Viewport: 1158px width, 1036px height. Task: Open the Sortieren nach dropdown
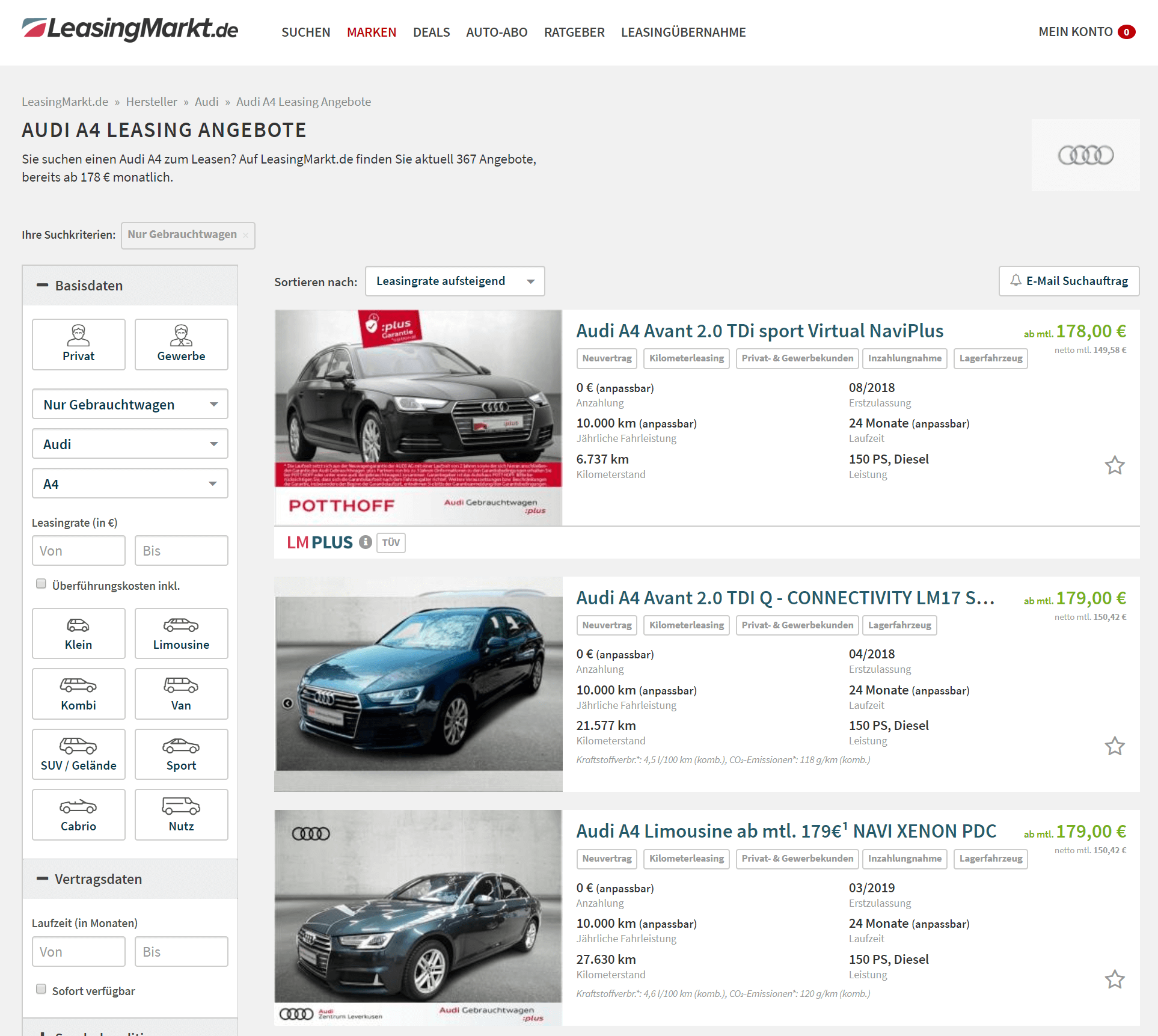point(455,281)
